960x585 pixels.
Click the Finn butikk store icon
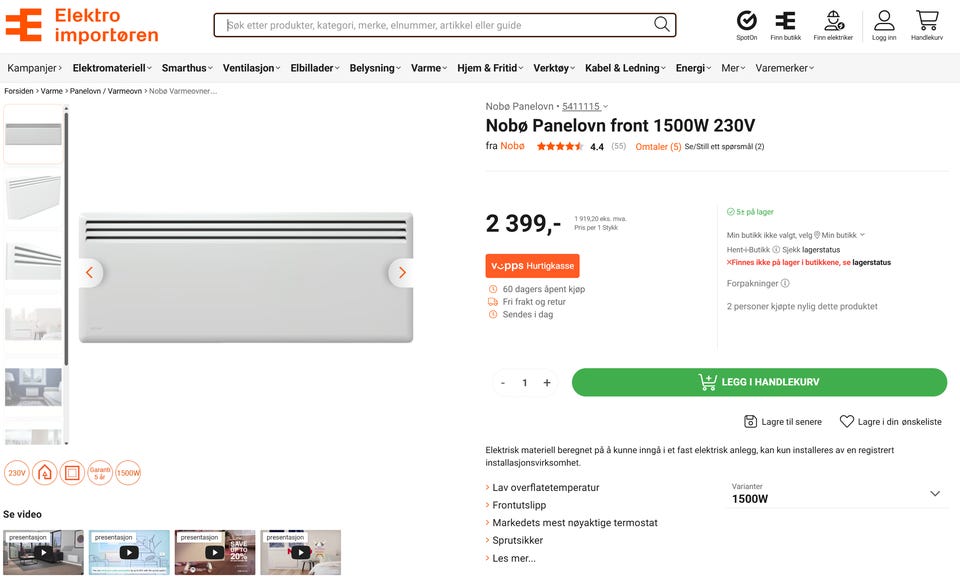tap(785, 20)
